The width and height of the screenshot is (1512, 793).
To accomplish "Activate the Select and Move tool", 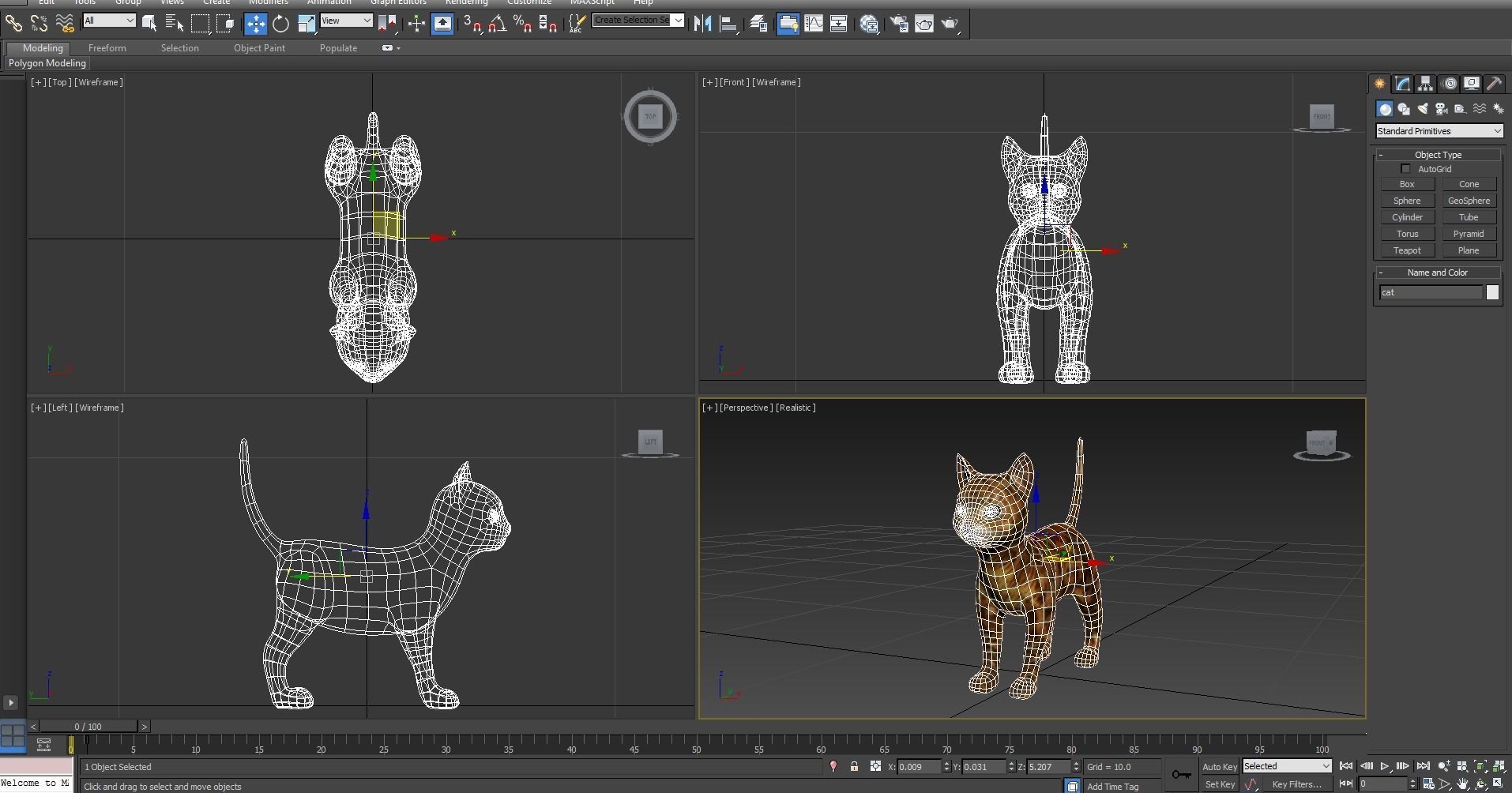I will click(255, 24).
